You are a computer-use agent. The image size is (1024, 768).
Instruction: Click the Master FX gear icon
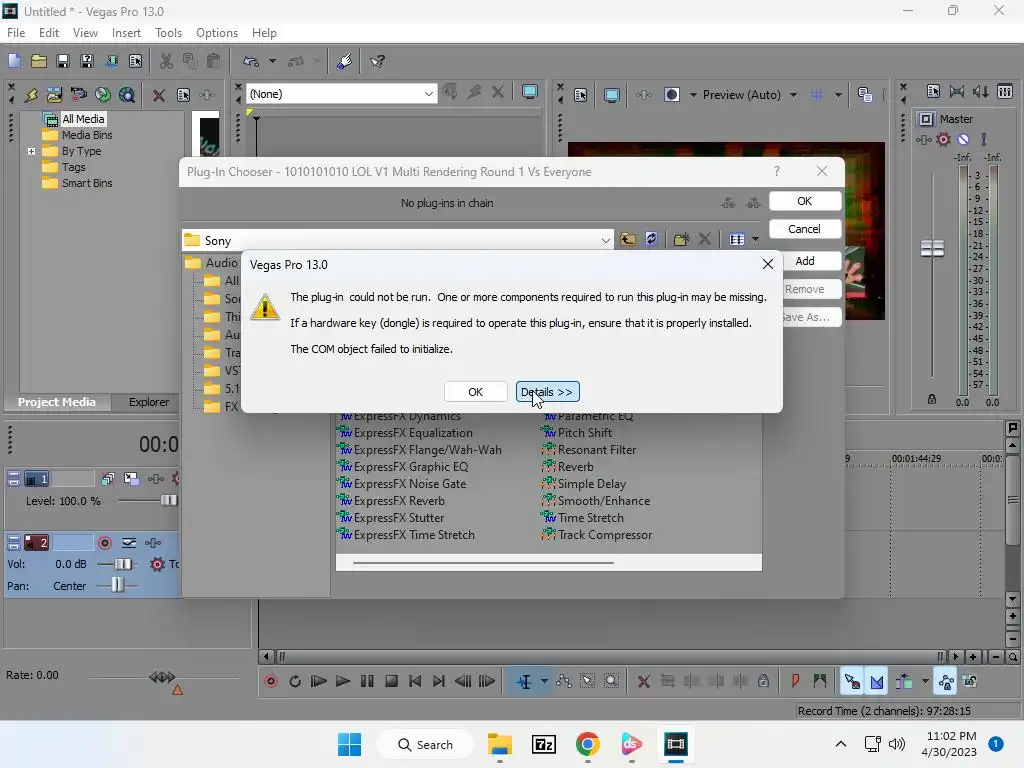(943, 139)
